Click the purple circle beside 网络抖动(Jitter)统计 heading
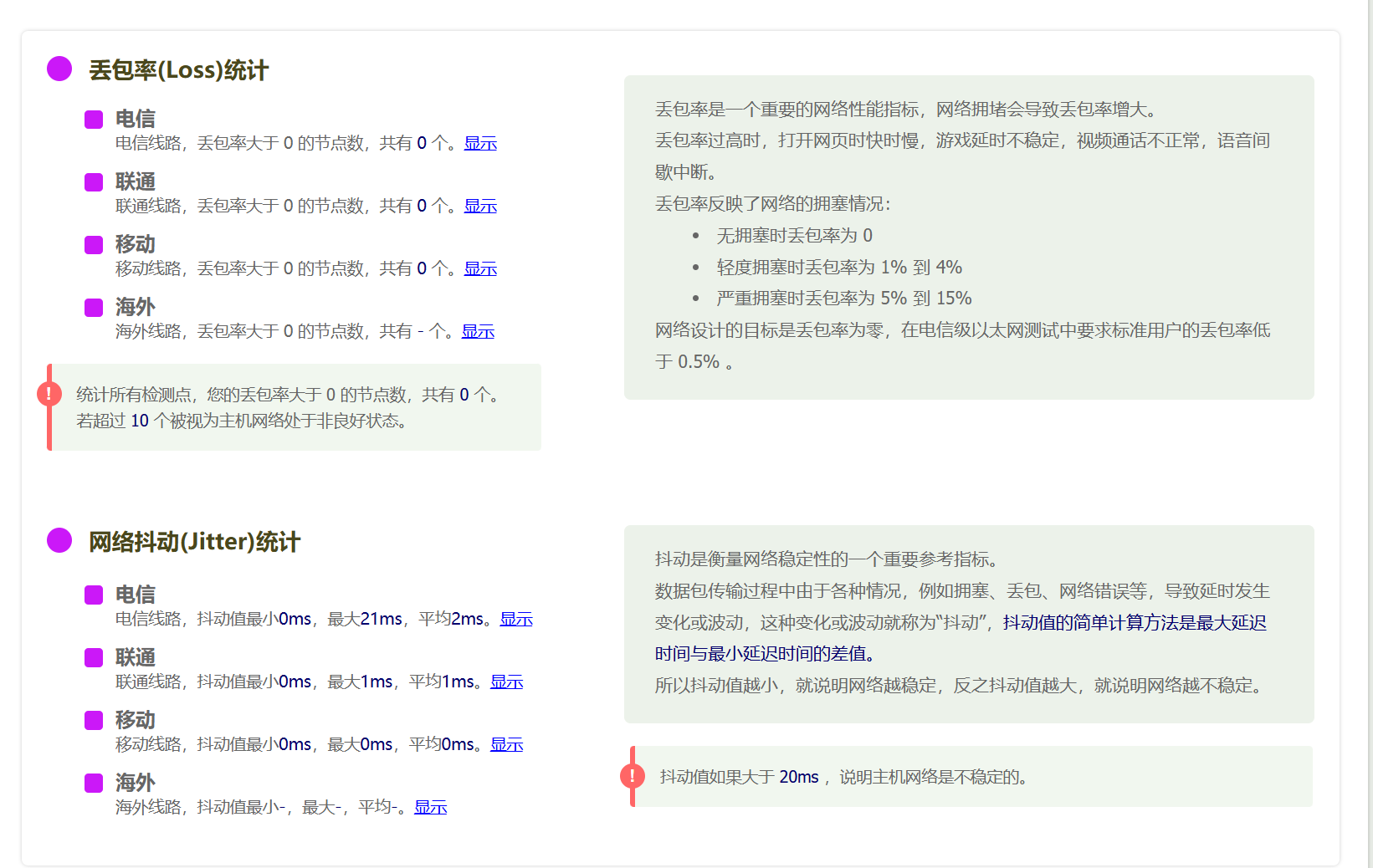The image size is (1373, 868). [59, 541]
